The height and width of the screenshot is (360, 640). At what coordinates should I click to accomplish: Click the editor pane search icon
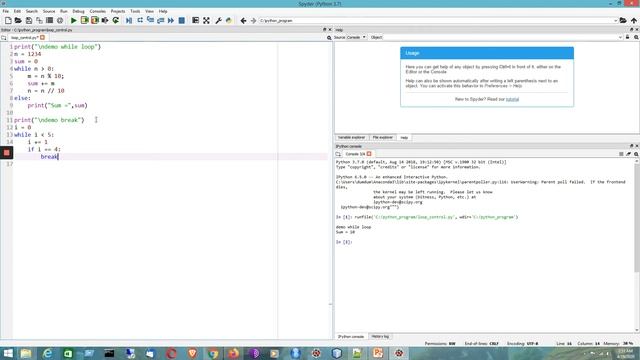(329, 38)
